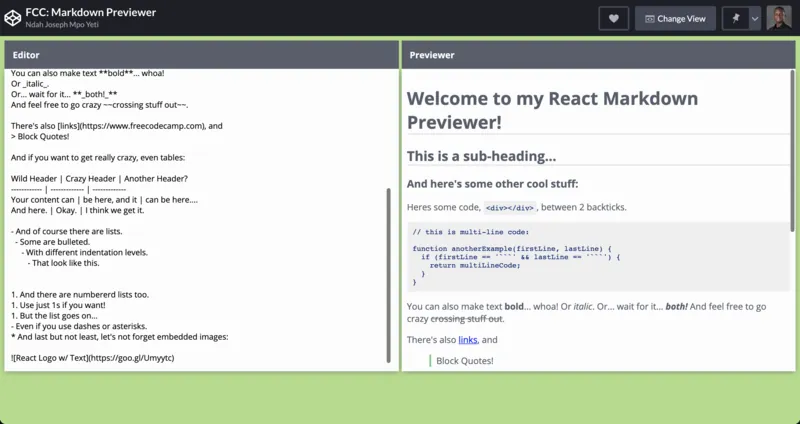The image size is (800, 424).
Task: Expand the pin dropdown chevron
Action: point(755,18)
